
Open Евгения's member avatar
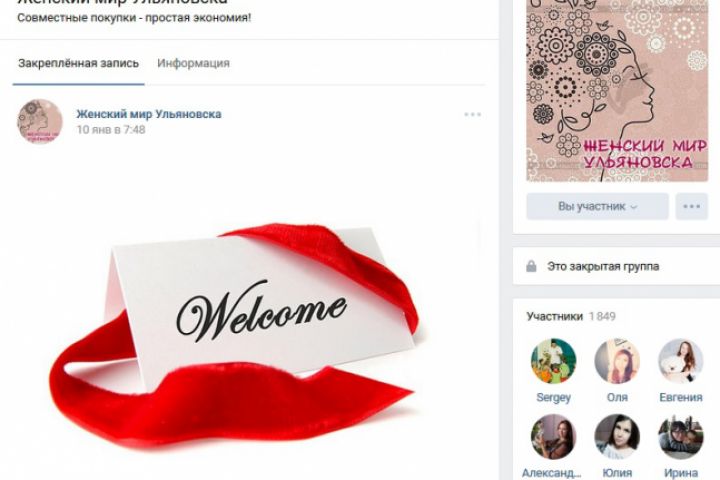click(681, 361)
